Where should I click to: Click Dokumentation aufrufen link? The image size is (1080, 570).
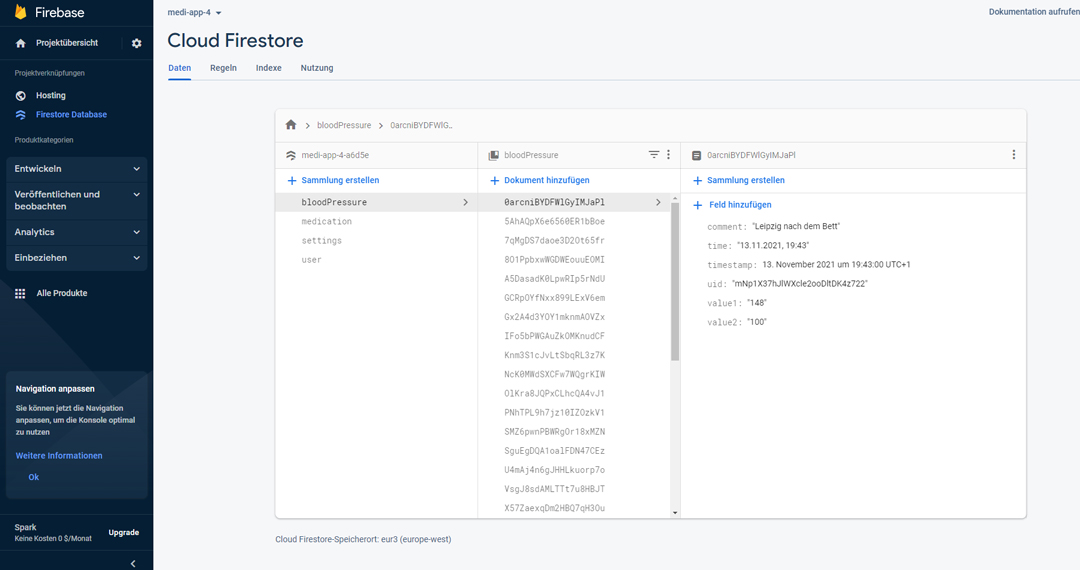(1034, 12)
